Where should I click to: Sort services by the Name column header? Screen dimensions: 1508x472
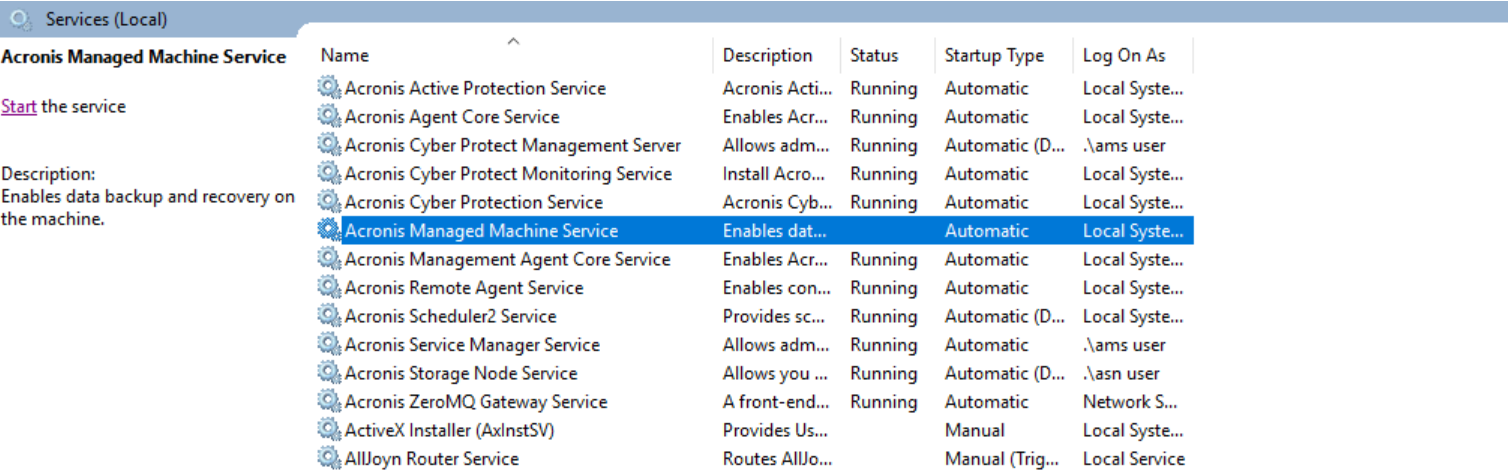coord(345,56)
